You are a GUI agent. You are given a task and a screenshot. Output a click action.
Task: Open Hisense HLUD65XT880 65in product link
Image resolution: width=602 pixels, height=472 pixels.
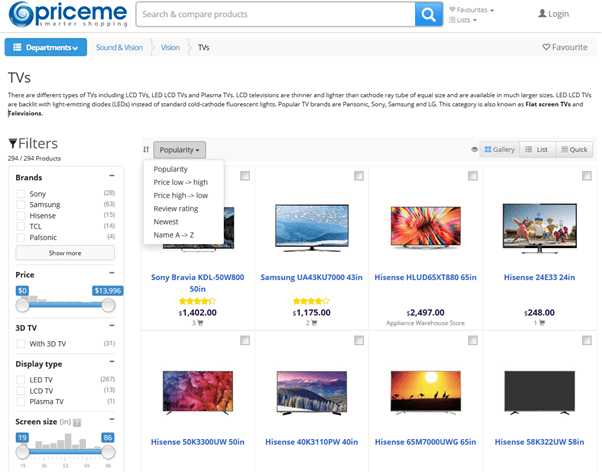(425, 277)
